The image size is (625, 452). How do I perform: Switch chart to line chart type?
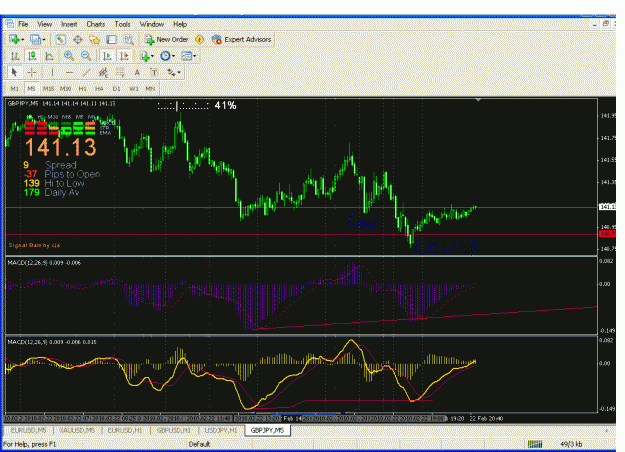click(x=49, y=56)
